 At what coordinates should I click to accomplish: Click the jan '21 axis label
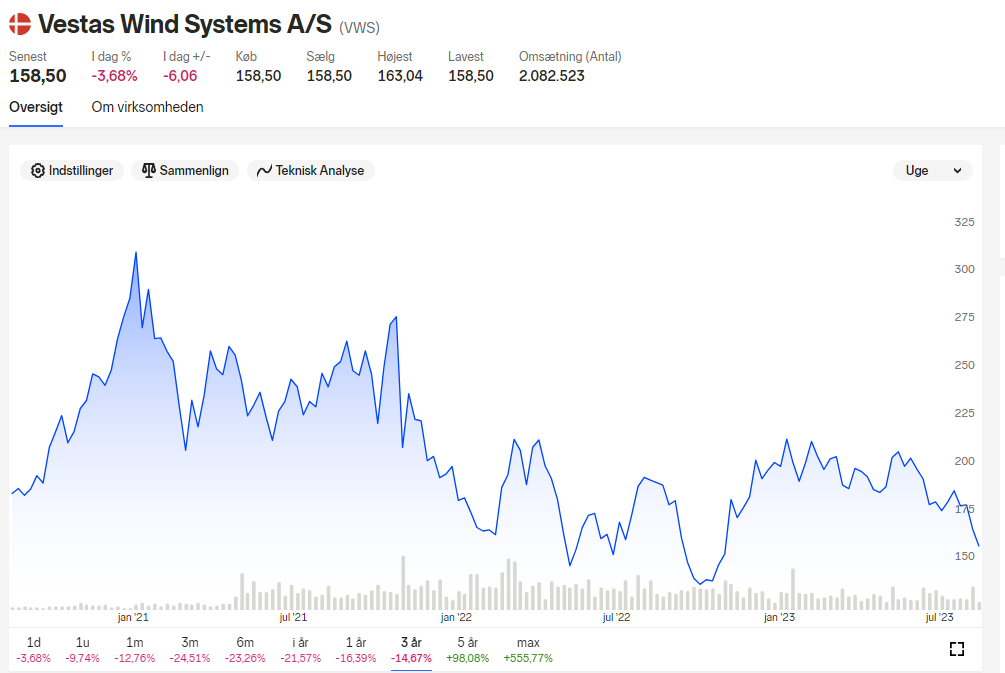pos(133,617)
